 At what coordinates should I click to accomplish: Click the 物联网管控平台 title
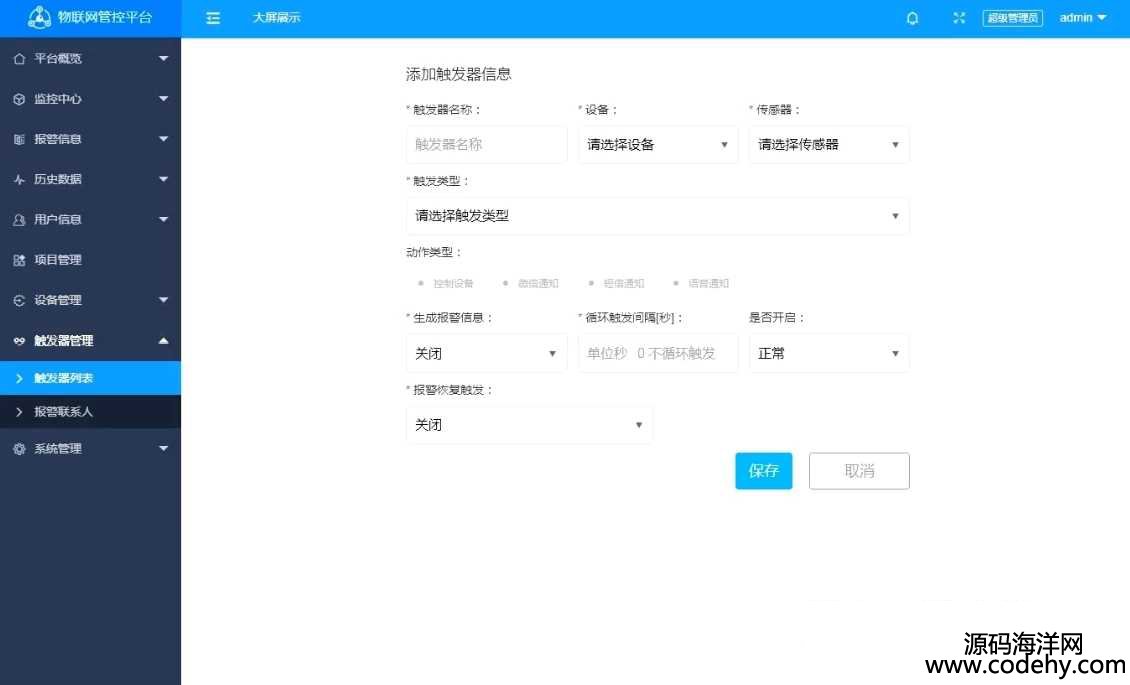[105, 17]
